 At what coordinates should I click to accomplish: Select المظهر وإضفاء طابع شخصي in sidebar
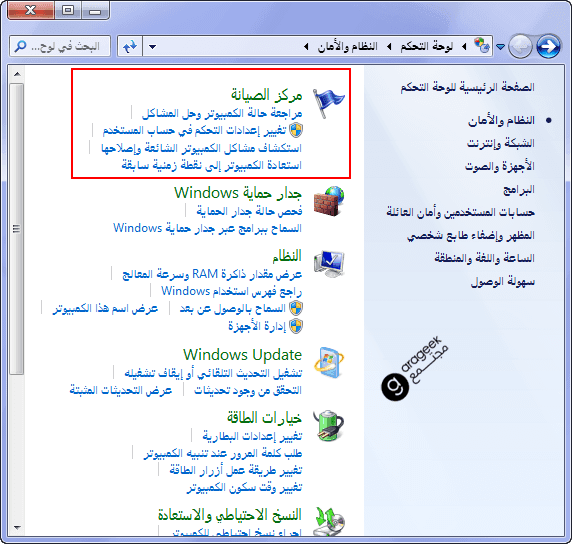point(471,235)
